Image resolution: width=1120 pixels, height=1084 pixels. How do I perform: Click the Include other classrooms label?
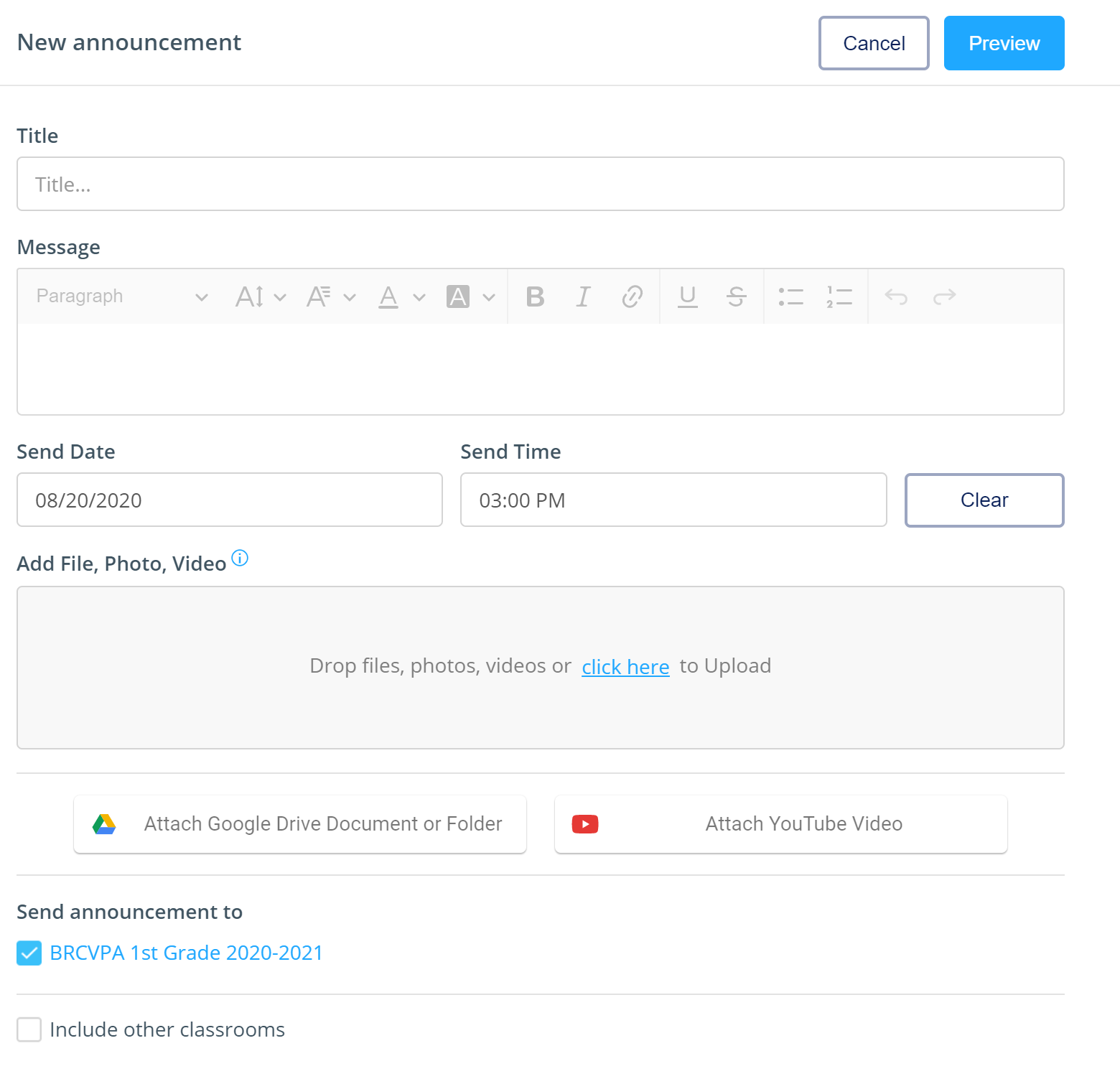pos(167,1029)
